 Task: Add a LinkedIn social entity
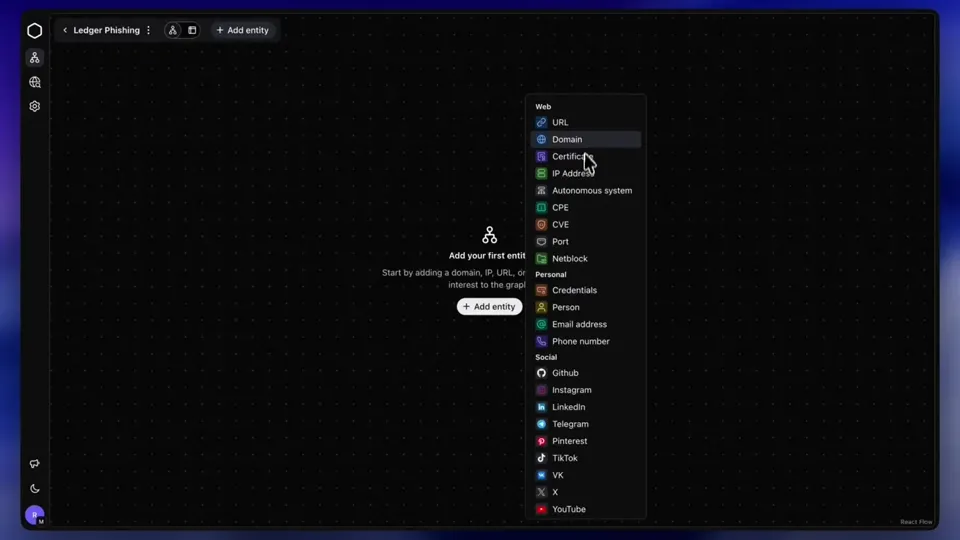586,407
